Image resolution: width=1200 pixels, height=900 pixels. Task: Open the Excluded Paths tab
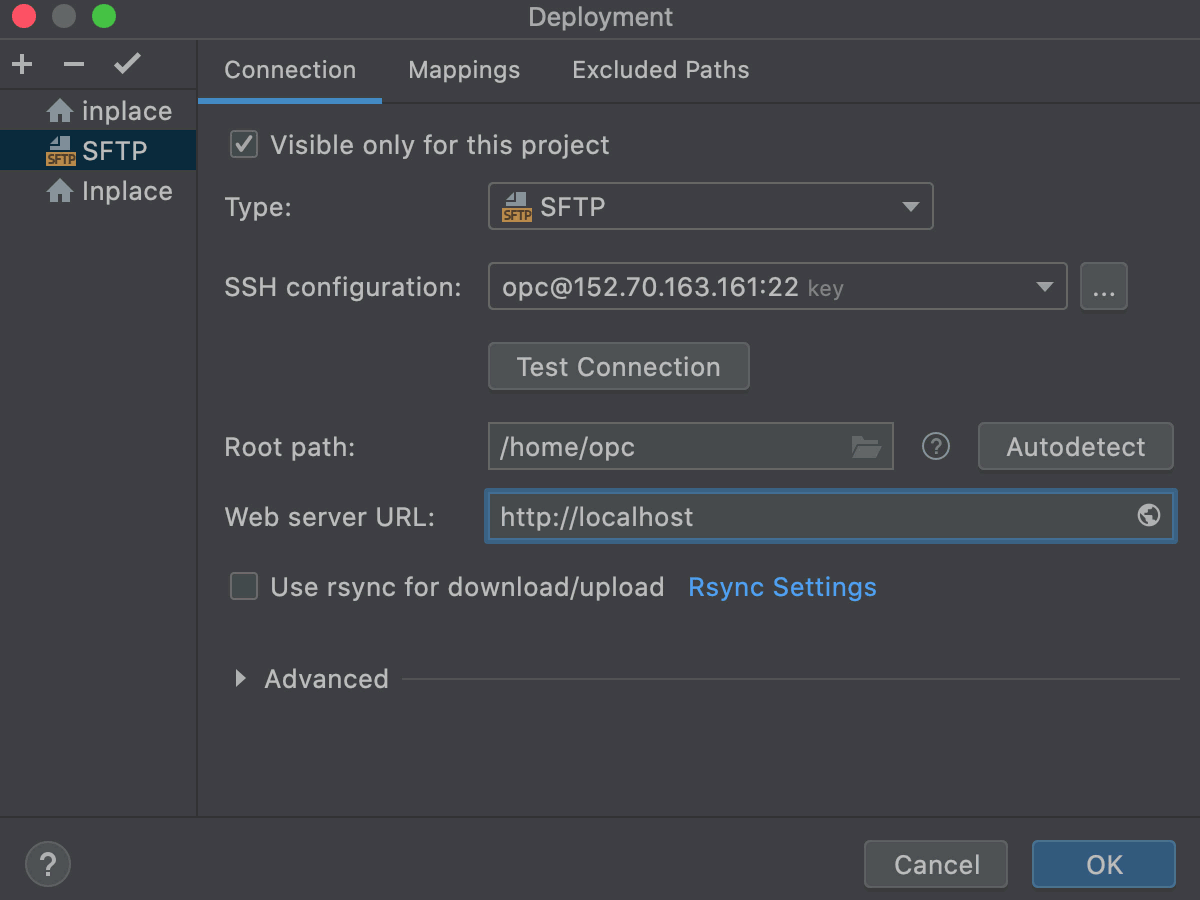point(660,70)
